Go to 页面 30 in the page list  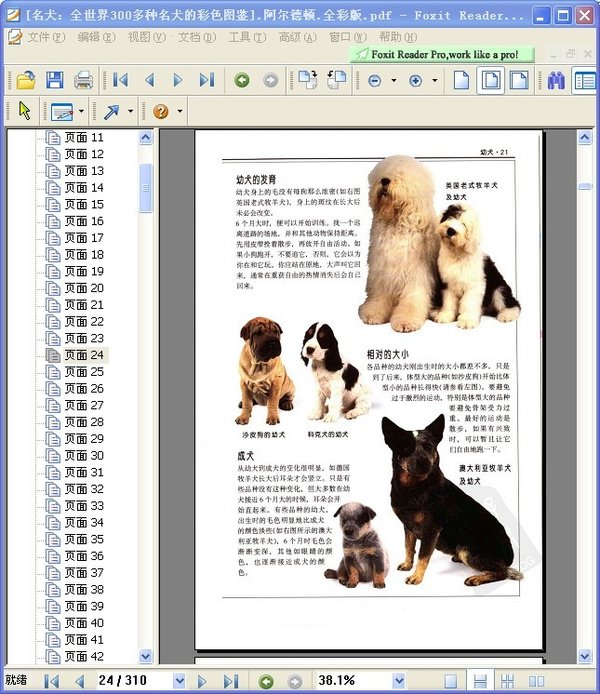pos(83,455)
